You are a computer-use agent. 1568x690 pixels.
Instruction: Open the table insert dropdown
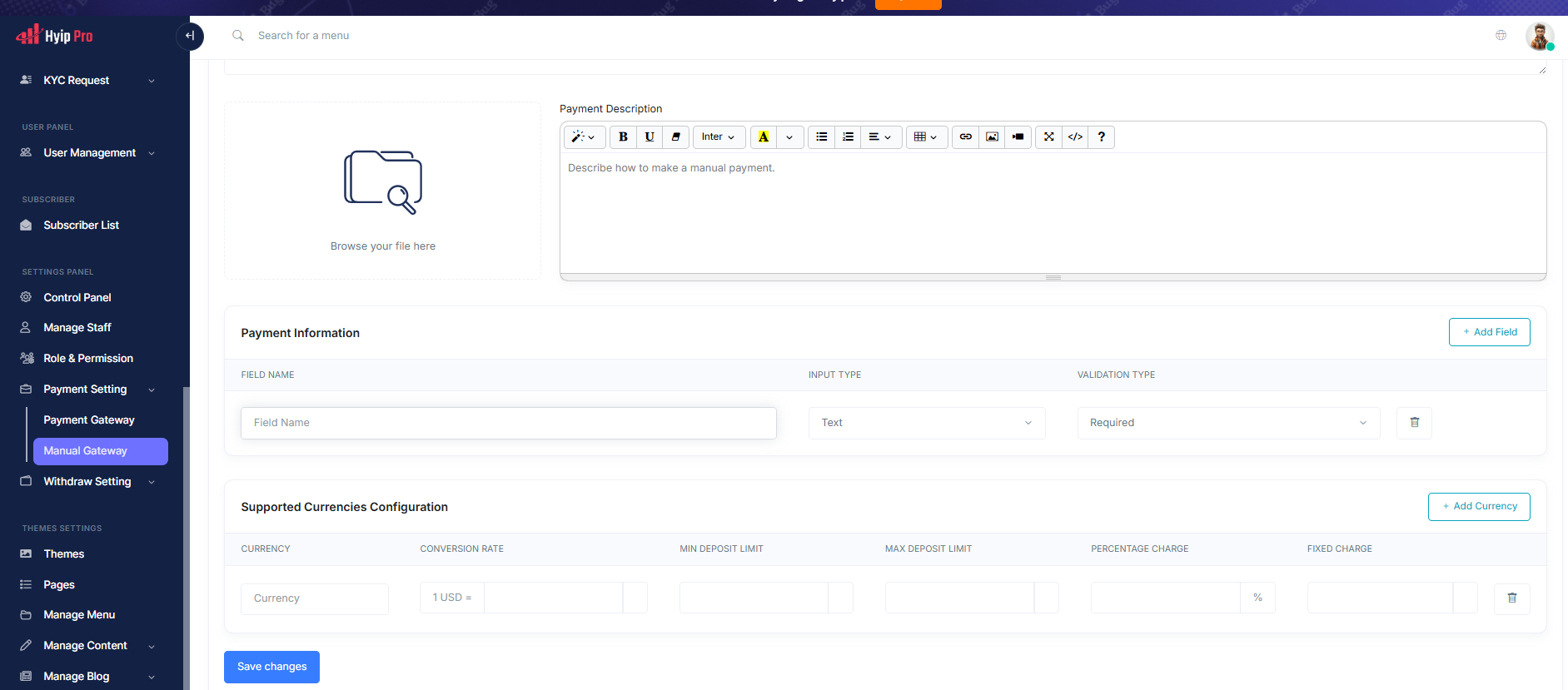pyautogui.click(x=926, y=137)
